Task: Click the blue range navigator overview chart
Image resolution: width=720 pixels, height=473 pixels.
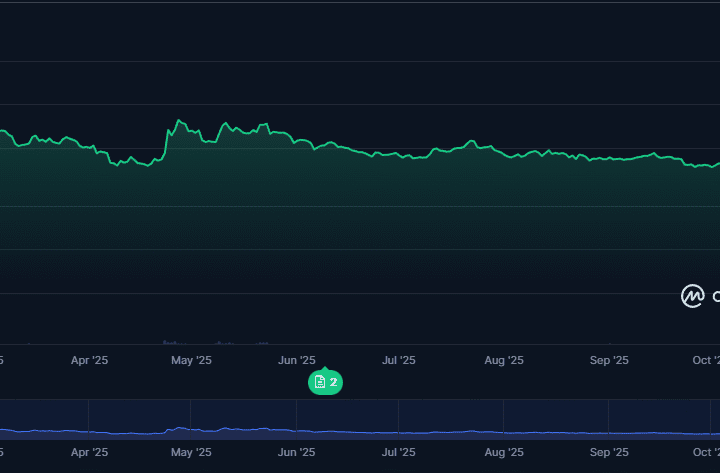Action: coord(360,420)
